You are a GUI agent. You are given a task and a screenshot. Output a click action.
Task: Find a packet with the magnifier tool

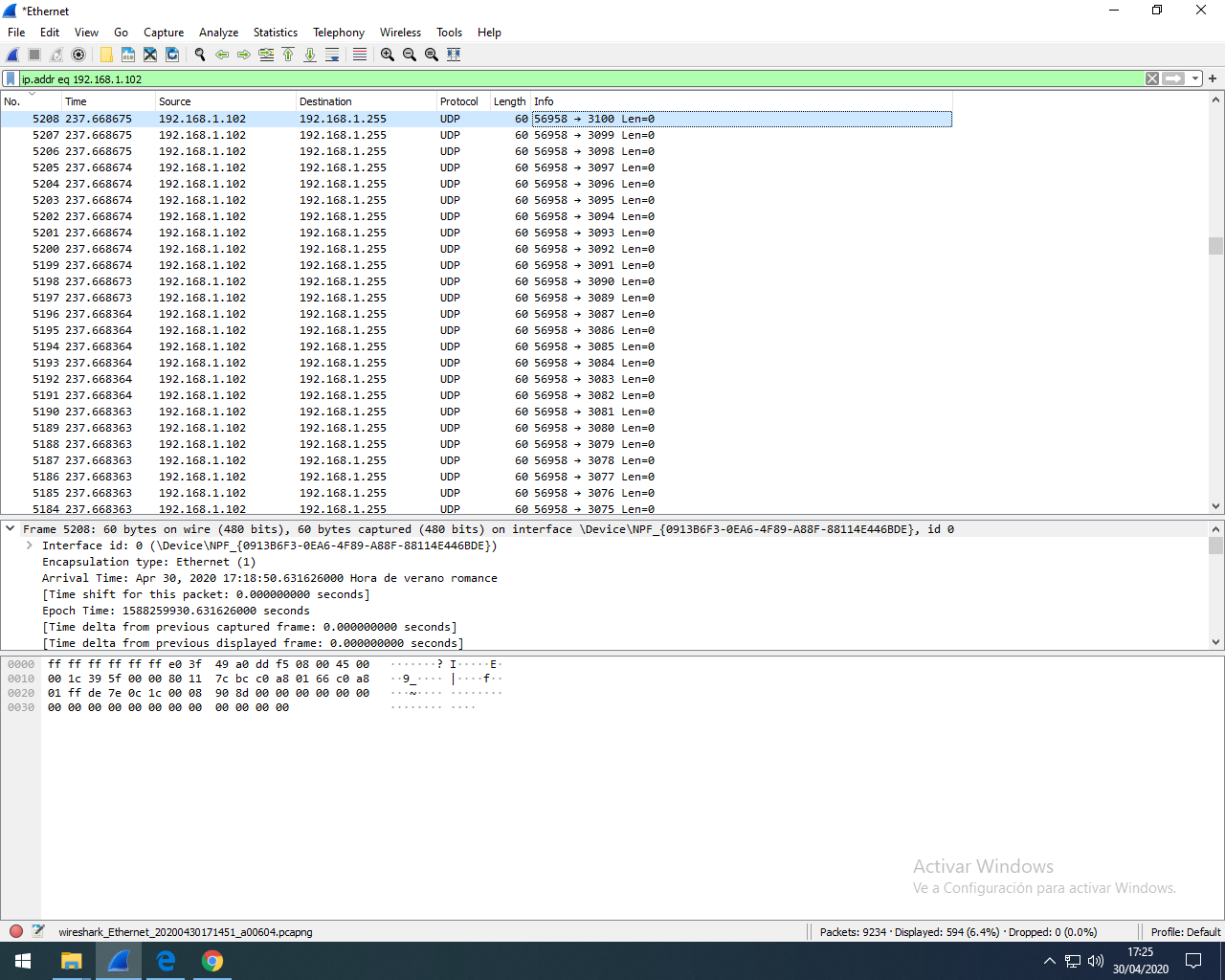point(200,55)
